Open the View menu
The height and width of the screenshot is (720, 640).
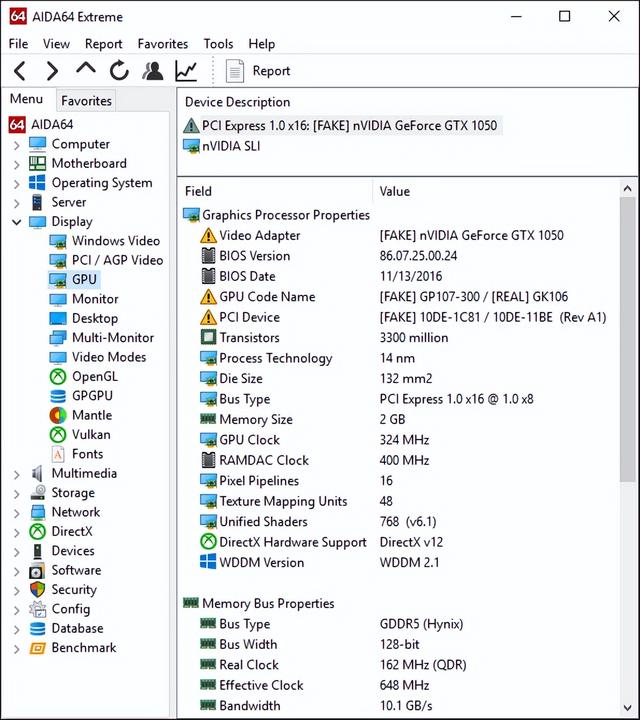click(56, 44)
